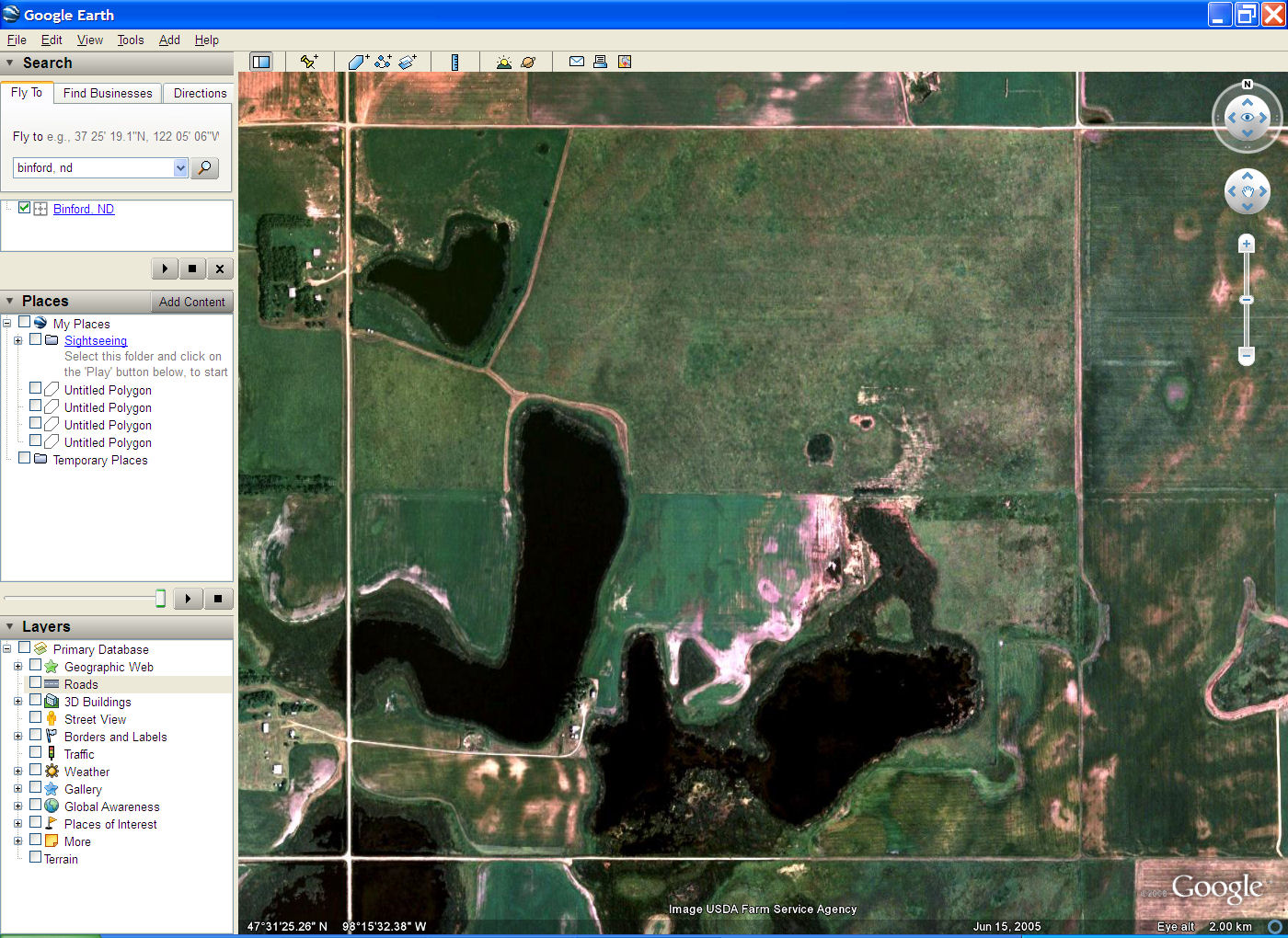Toggle the Binford, ND result checkbox

[25, 208]
